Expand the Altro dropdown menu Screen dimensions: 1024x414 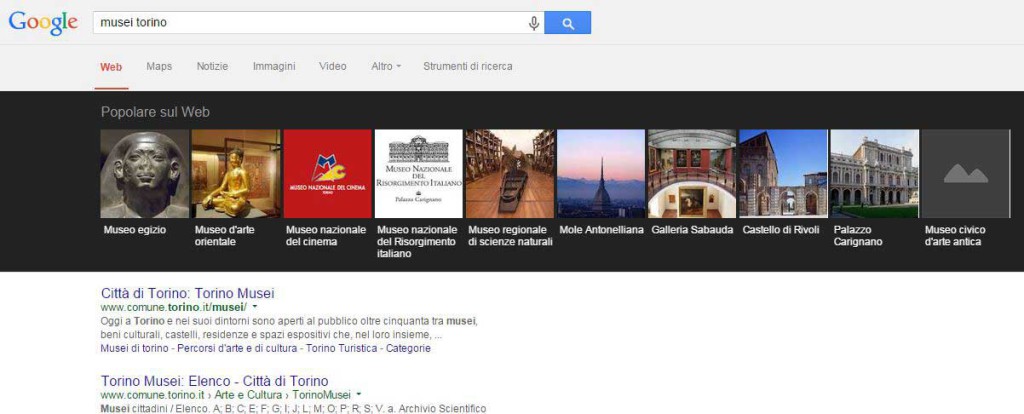(385, 67)
